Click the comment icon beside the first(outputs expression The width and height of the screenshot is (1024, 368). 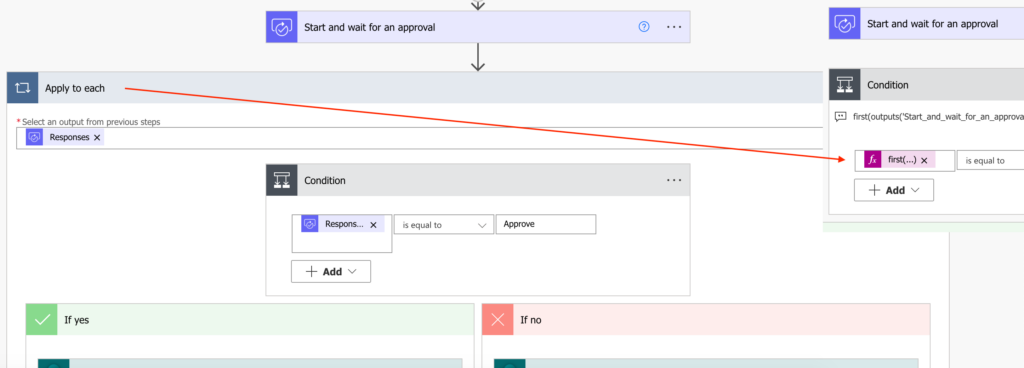tap(841, 117)
